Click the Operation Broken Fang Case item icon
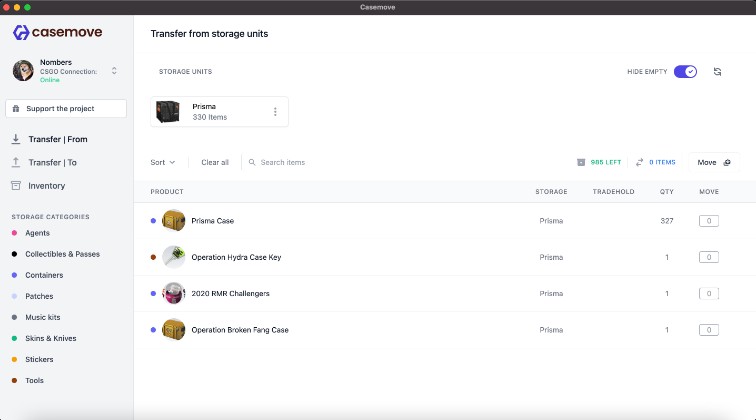This screenshot has height=420, width=756. tap(174, 330)
